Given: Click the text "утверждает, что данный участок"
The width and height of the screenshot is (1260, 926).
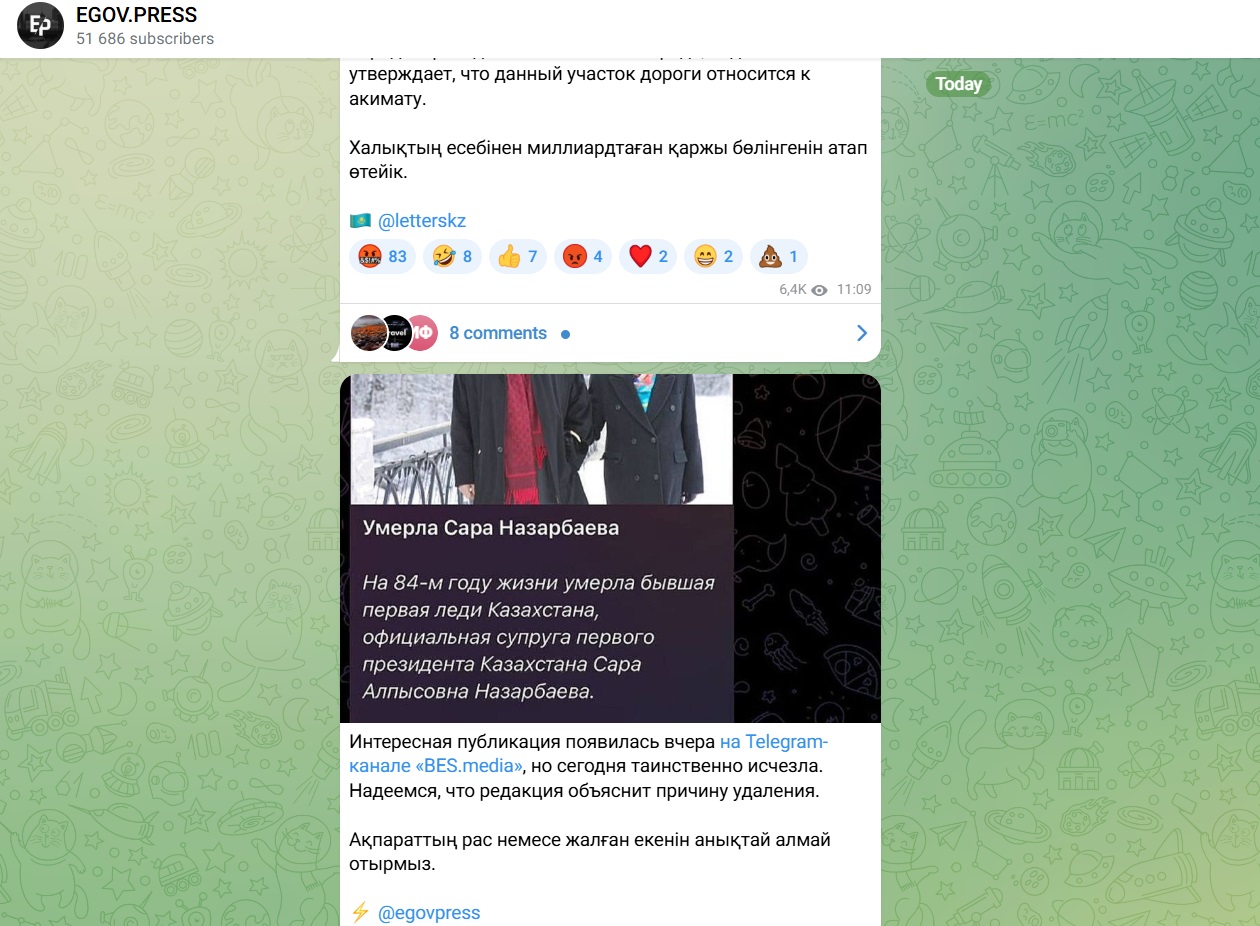Looking at the screenshot, I should pyautogui.click(x=483, y=75).
